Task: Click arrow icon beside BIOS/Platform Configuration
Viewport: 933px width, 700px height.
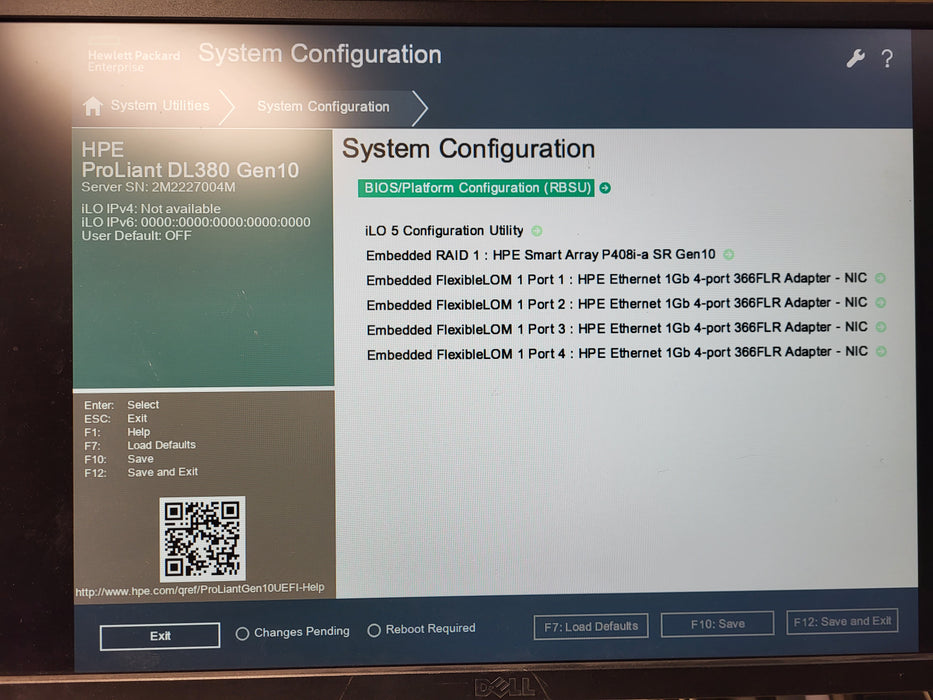Action: coord(605,188)
